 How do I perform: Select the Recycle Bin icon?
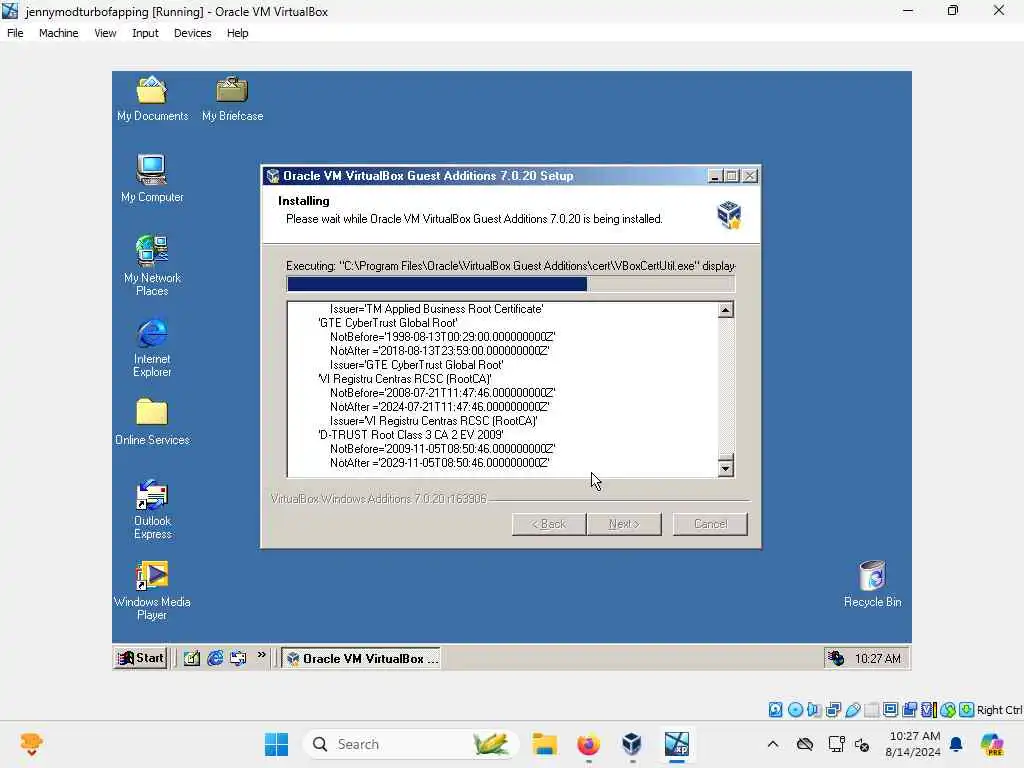pyautogui.click(x=872, y=584)
